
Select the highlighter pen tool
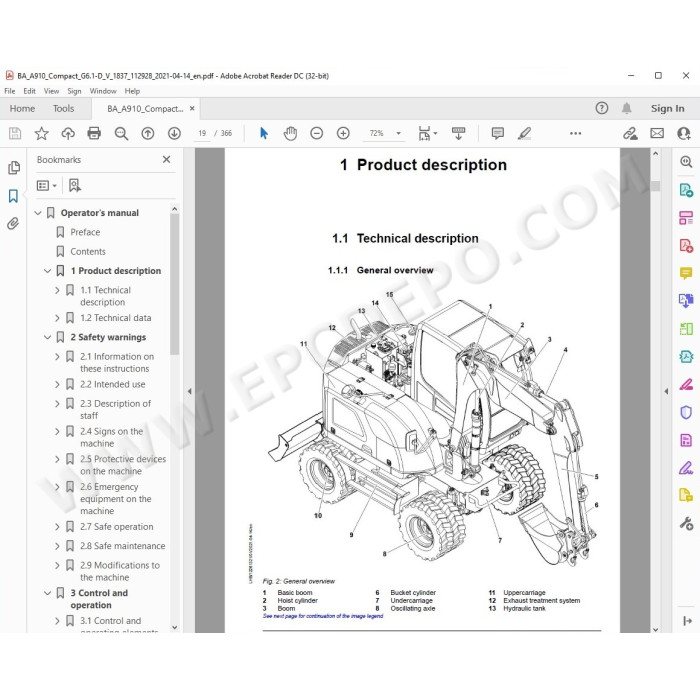(x=524, y=133)
